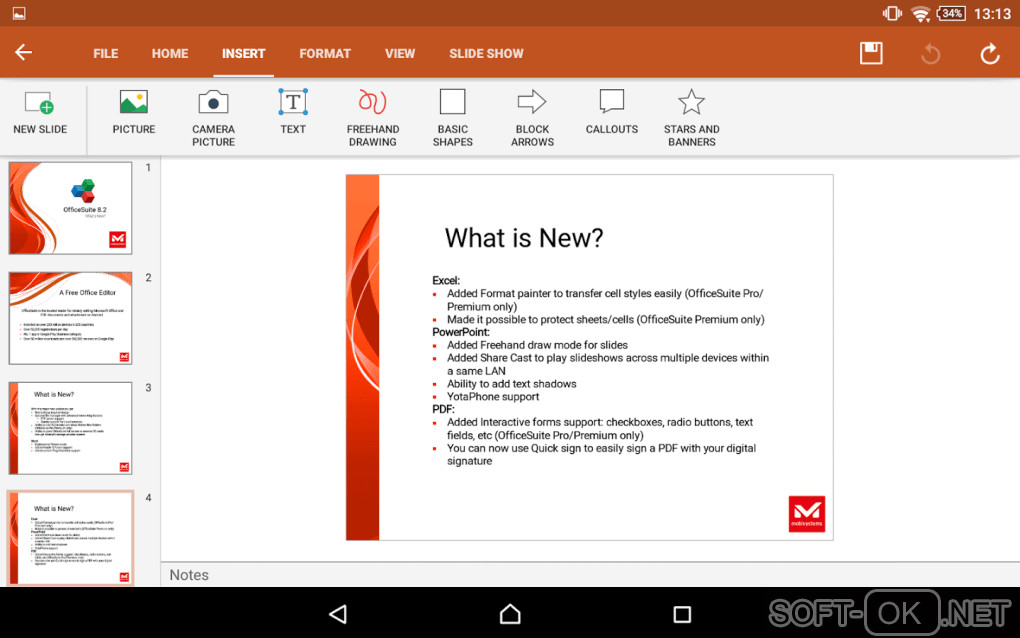This screenshot has width=1020, height=638.
Task: Click 'Ability to add text shadows' bullet
Action: pyautogui.click(x=511, y=384)
